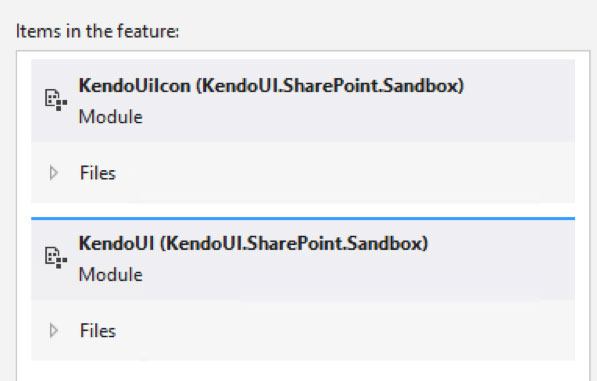The image size is (597, 381).
Task: Expand Files under the KendoUiIcon module
Action: click(54, 173)
